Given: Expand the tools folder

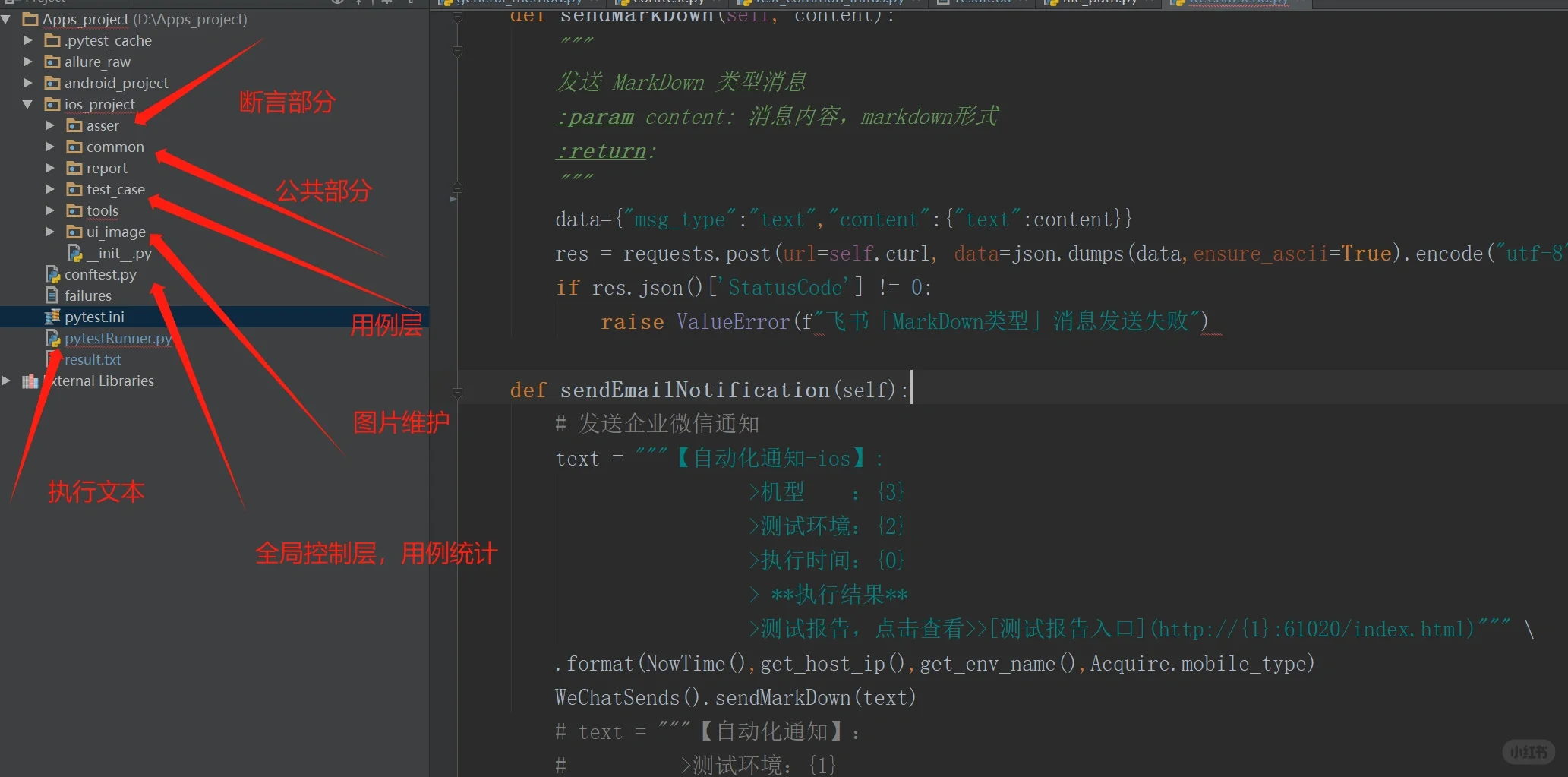Looking at the screenshot, I should (50, 210).
